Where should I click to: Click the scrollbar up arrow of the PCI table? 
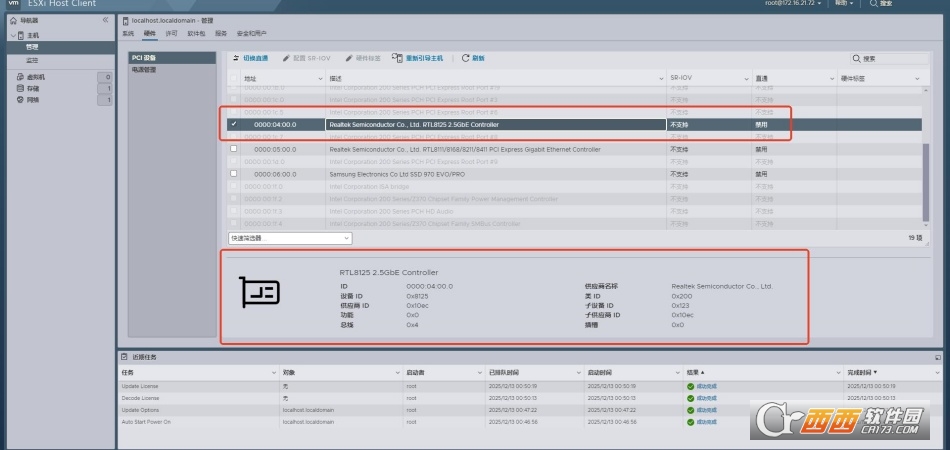coord(925,90)
